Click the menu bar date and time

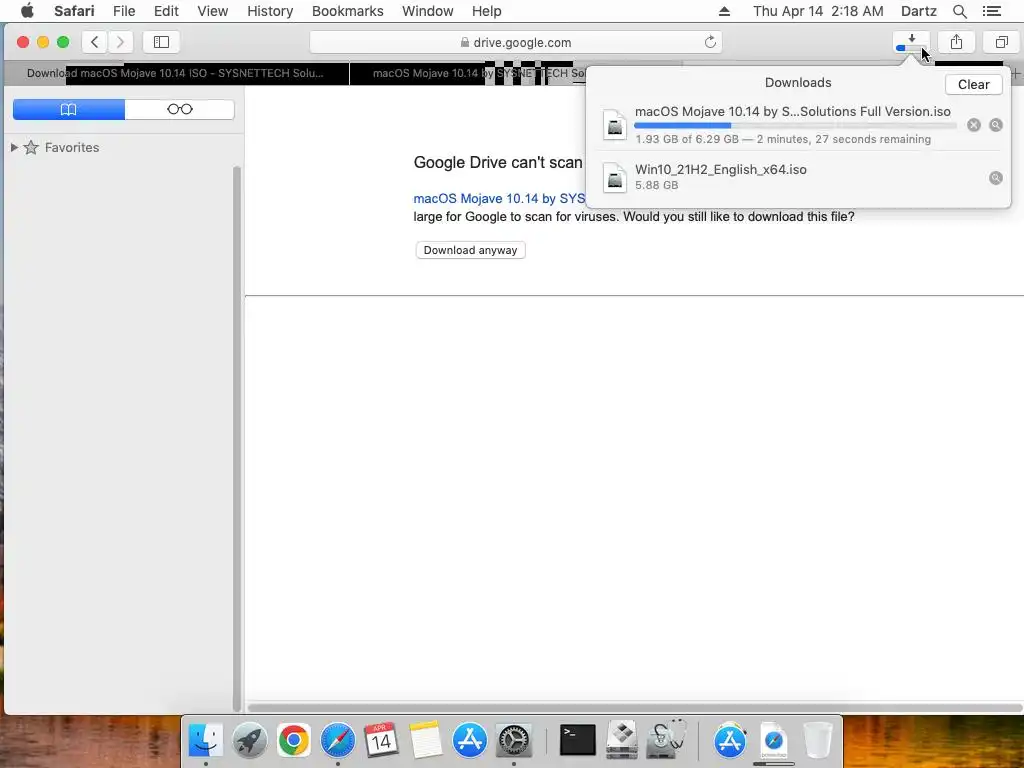pos(818,11)
